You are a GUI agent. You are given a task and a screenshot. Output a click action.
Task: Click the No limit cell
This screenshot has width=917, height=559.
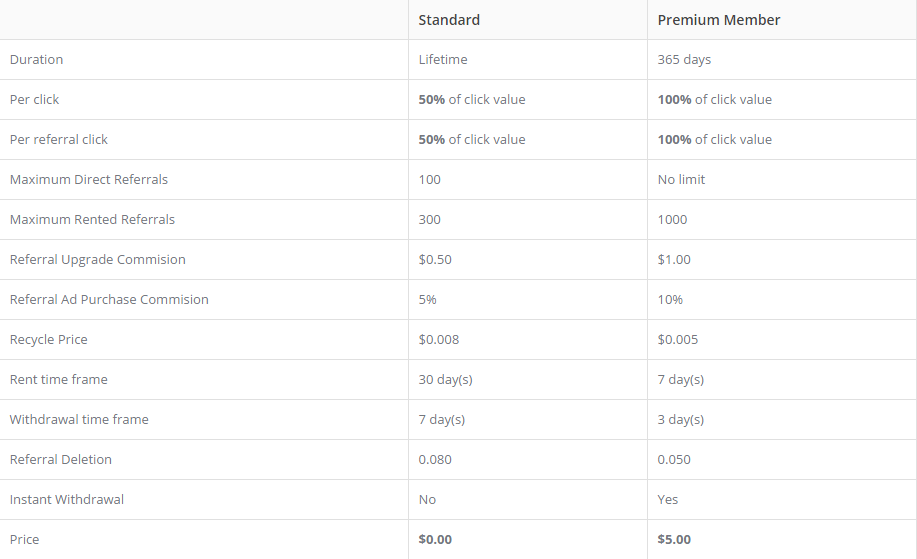681,180
